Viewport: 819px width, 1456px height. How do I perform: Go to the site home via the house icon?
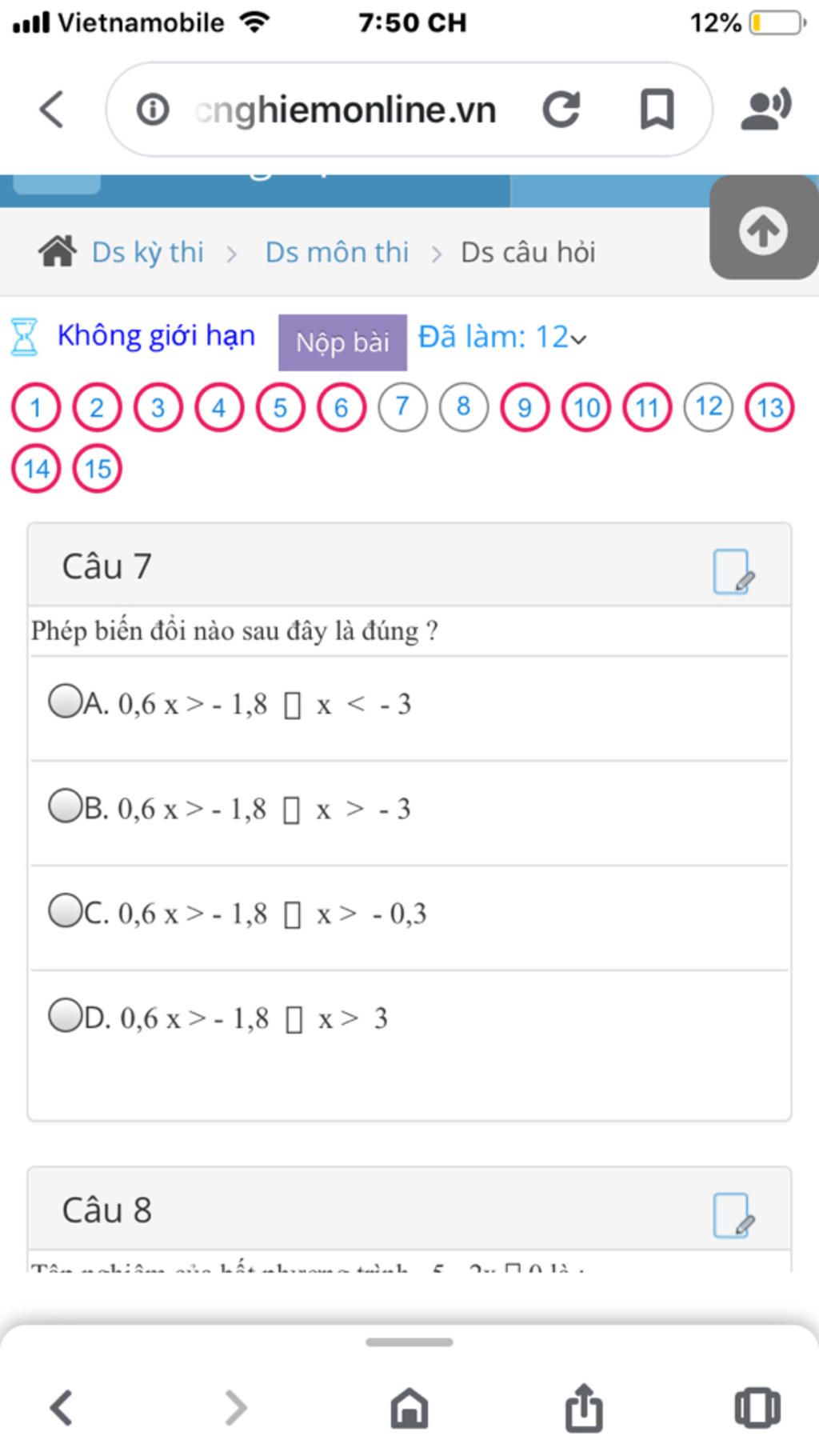(58, 252)
